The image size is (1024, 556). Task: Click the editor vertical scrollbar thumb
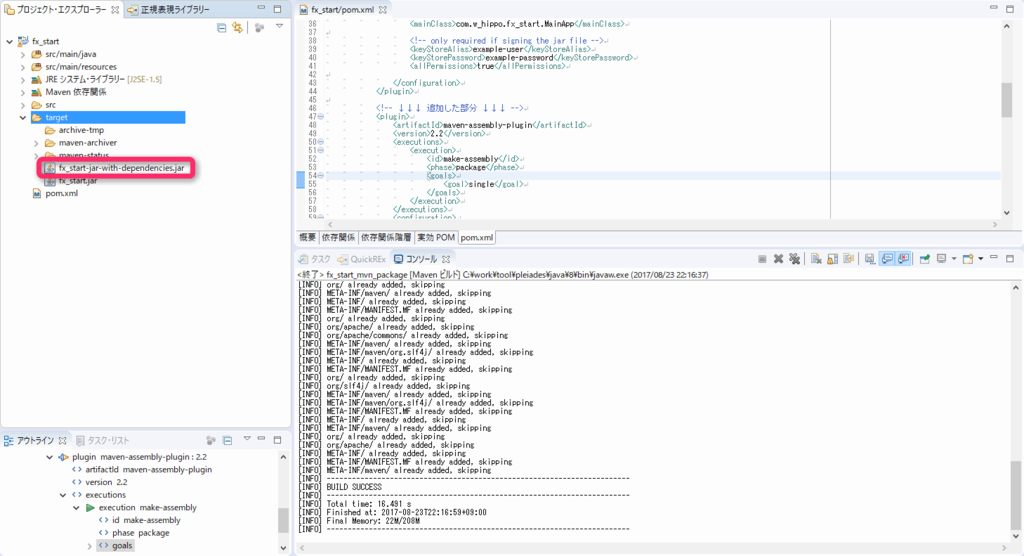pos(1006,100)
